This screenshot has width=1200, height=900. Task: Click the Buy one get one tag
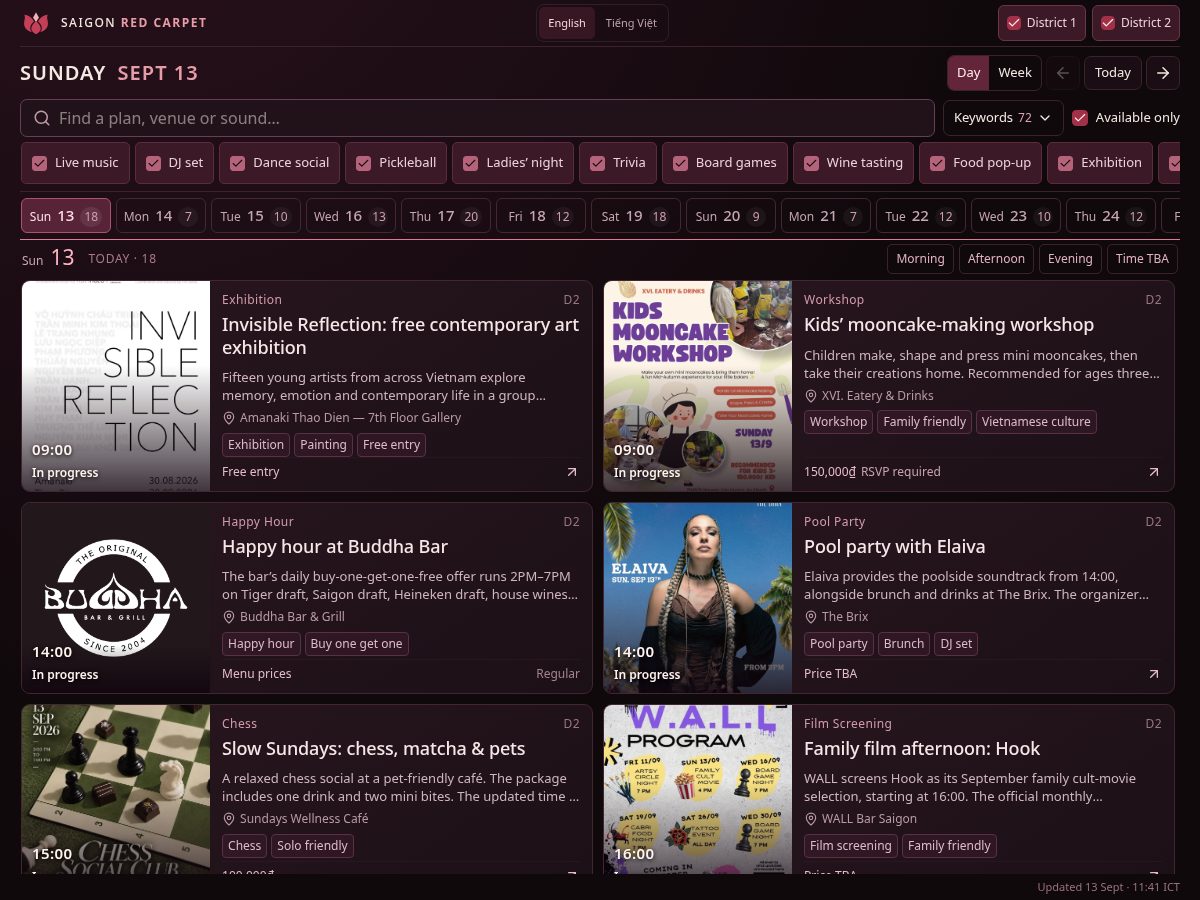pos(356,644)
